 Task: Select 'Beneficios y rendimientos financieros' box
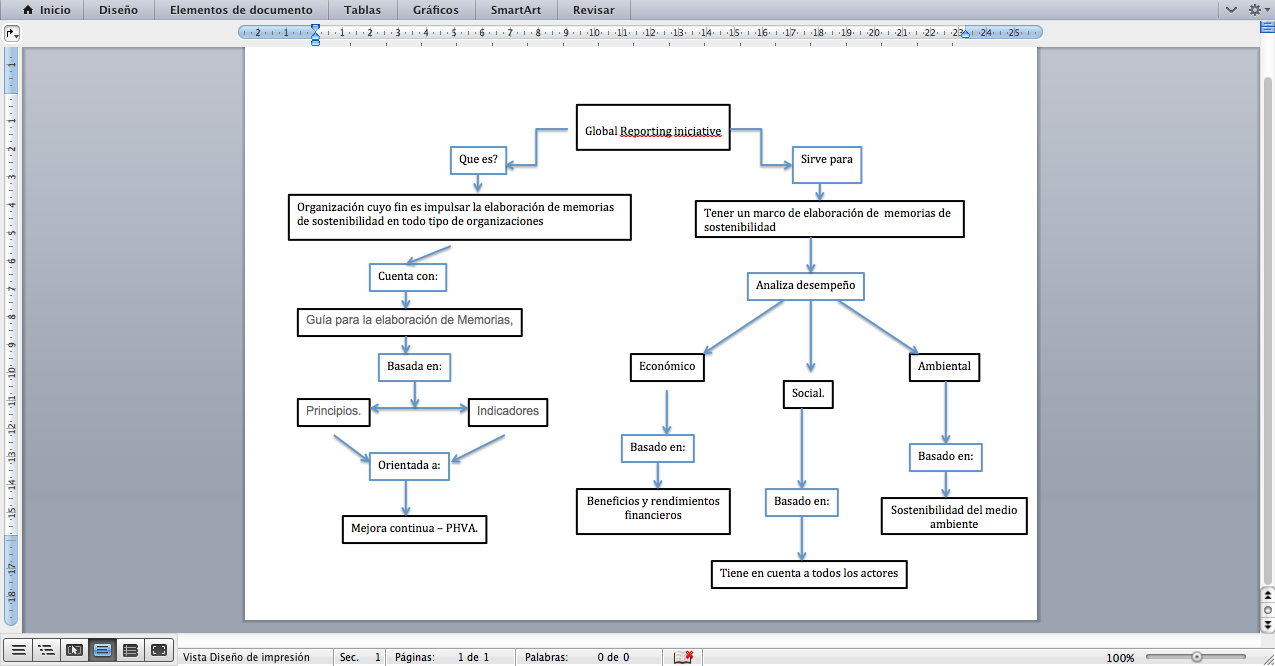pyautogui.click(x=653, y=510)
